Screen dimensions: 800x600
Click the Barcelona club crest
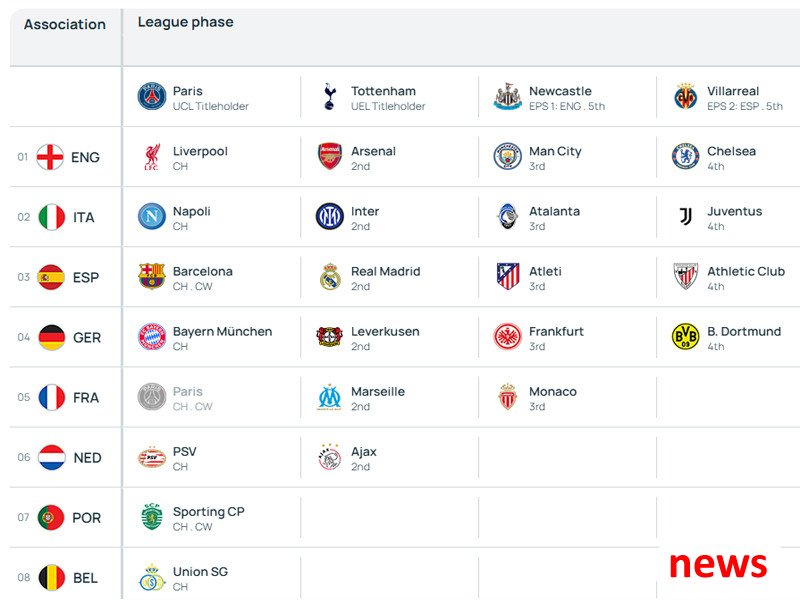(x=152, y=277)
